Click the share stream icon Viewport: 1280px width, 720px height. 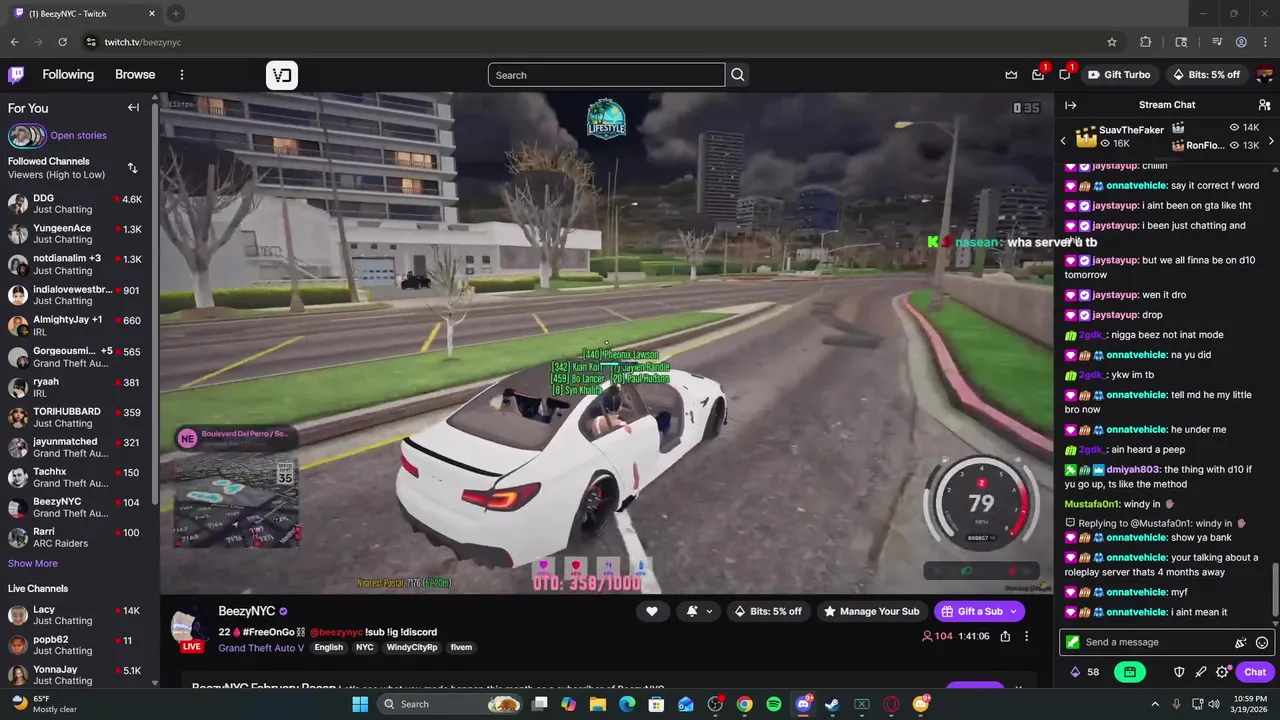(x=1005, y=636)
